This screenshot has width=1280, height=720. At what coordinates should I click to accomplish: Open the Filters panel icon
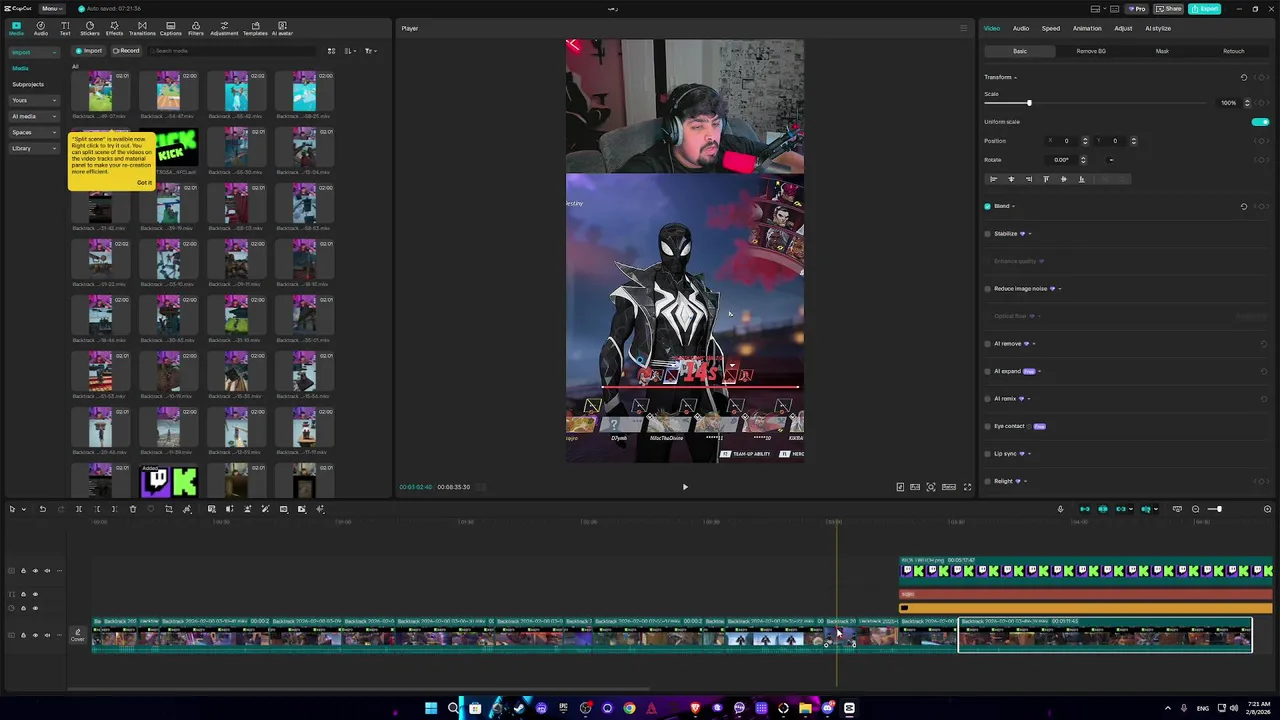(195, 28)
